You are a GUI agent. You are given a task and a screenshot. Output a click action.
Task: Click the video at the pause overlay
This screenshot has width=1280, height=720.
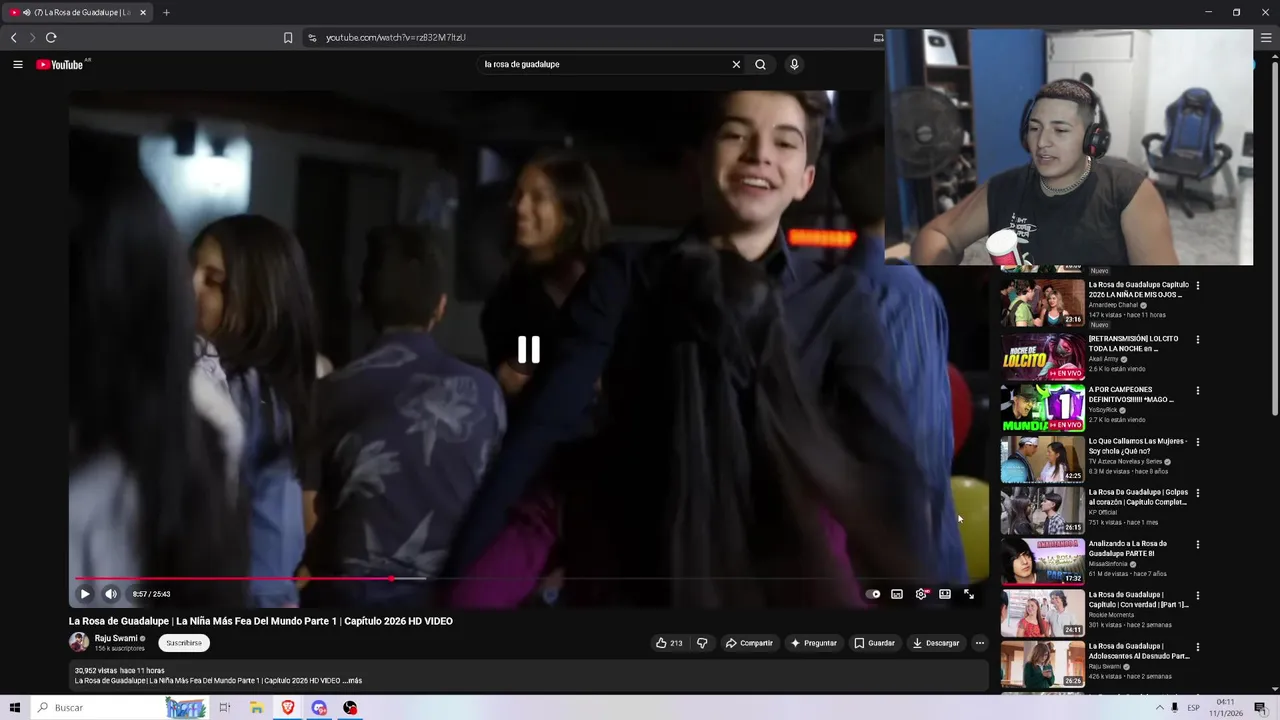pyautogui.click(x=528, y=349)
